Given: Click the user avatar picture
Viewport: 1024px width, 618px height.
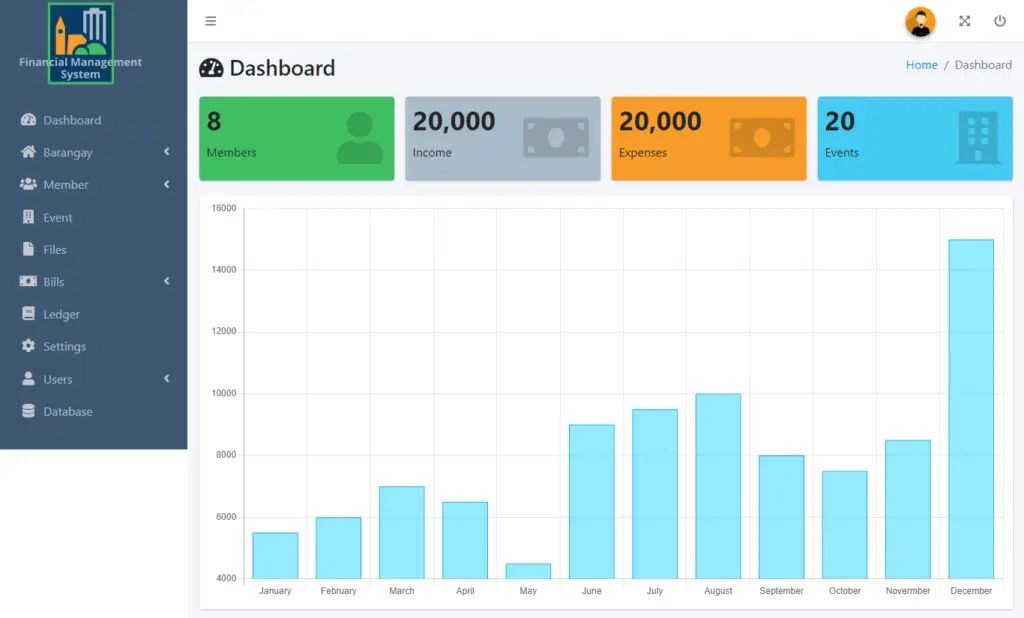Looking at the screenshot, I should pyautogui.click(x=920, y=21).
